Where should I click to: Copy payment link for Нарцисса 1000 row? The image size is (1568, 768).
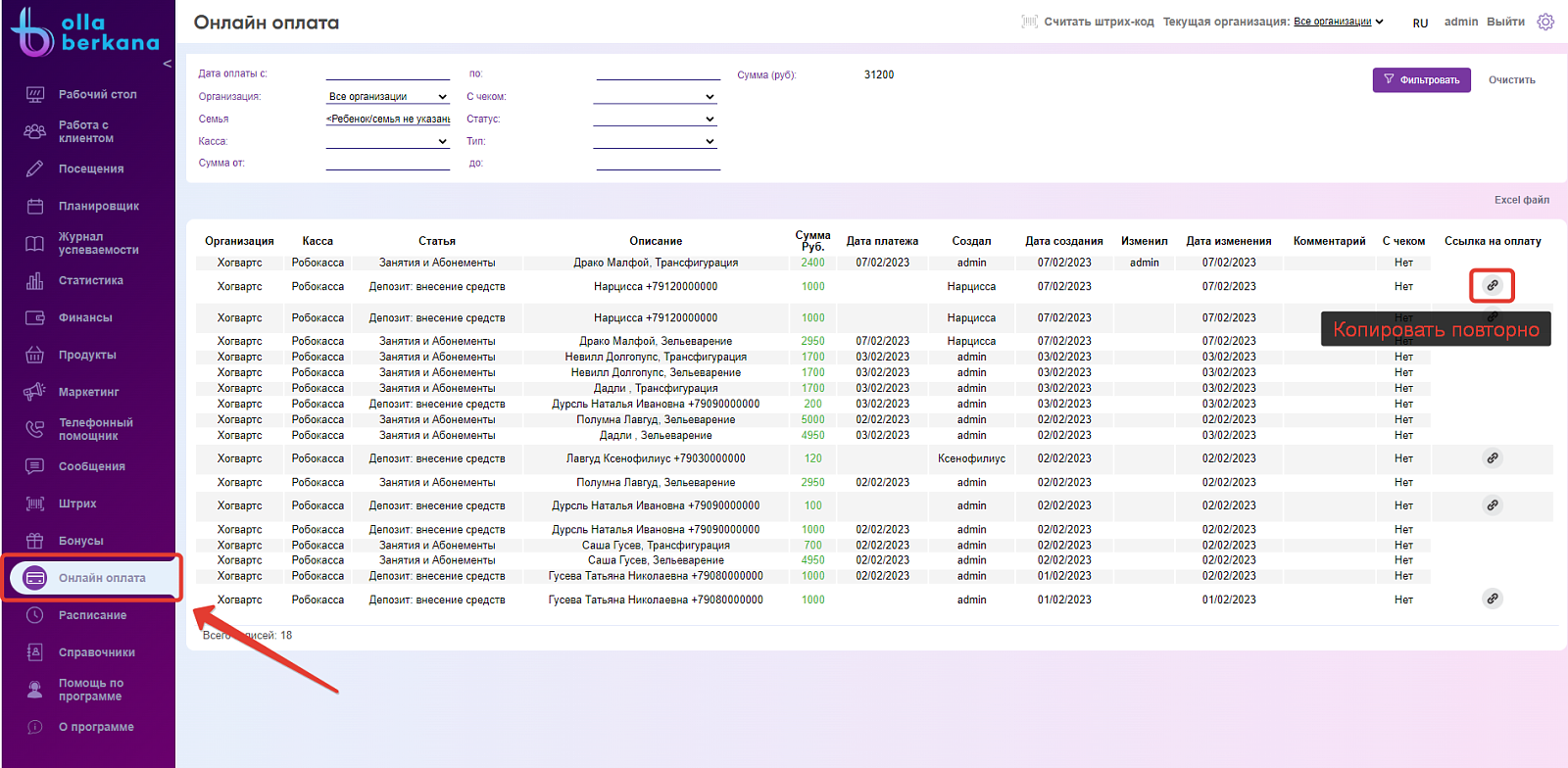pyautogui.click(x=1493, y=286)
